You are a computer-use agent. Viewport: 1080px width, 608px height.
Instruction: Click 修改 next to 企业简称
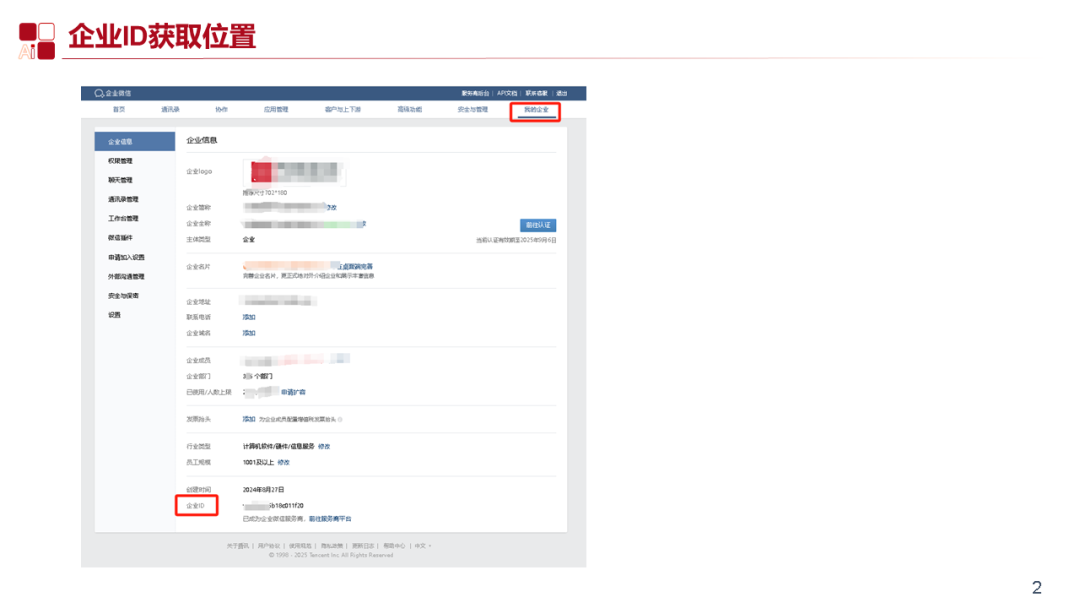coord(332,207)
